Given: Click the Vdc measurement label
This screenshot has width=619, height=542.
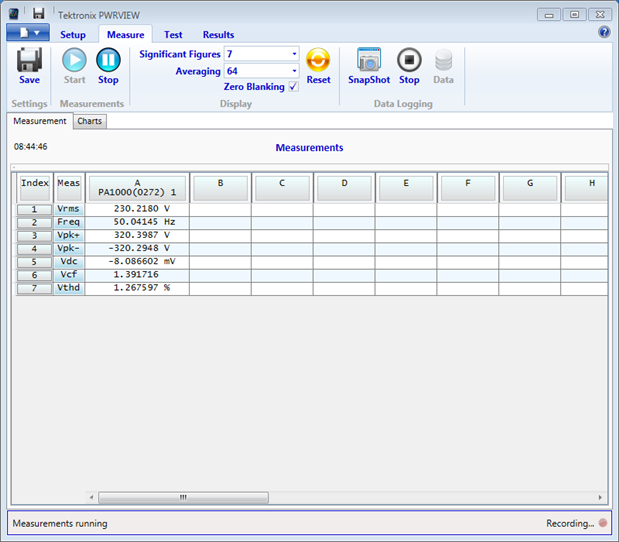Looking at the screenshot, I should click(69, 261).
